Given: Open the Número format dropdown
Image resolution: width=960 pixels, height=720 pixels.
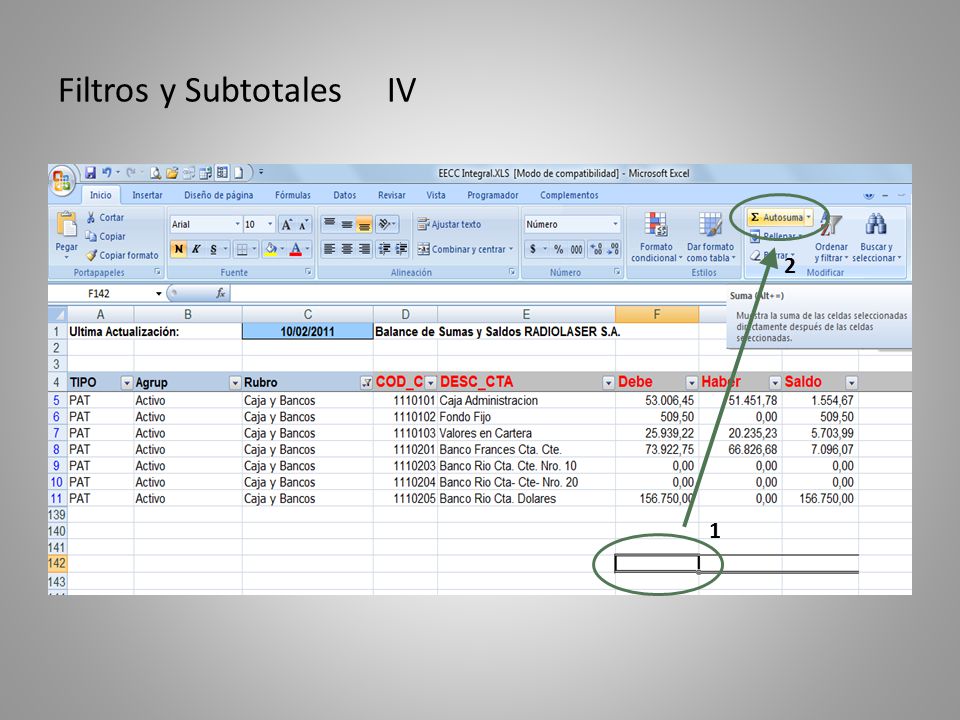Looking at the screenshot, I should click(615, 224).
